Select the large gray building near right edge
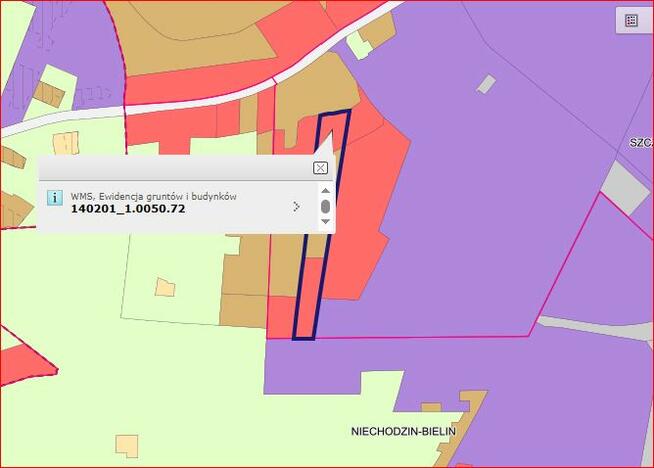654x468 pixels. pyautogui.click(x=625, y=188)
